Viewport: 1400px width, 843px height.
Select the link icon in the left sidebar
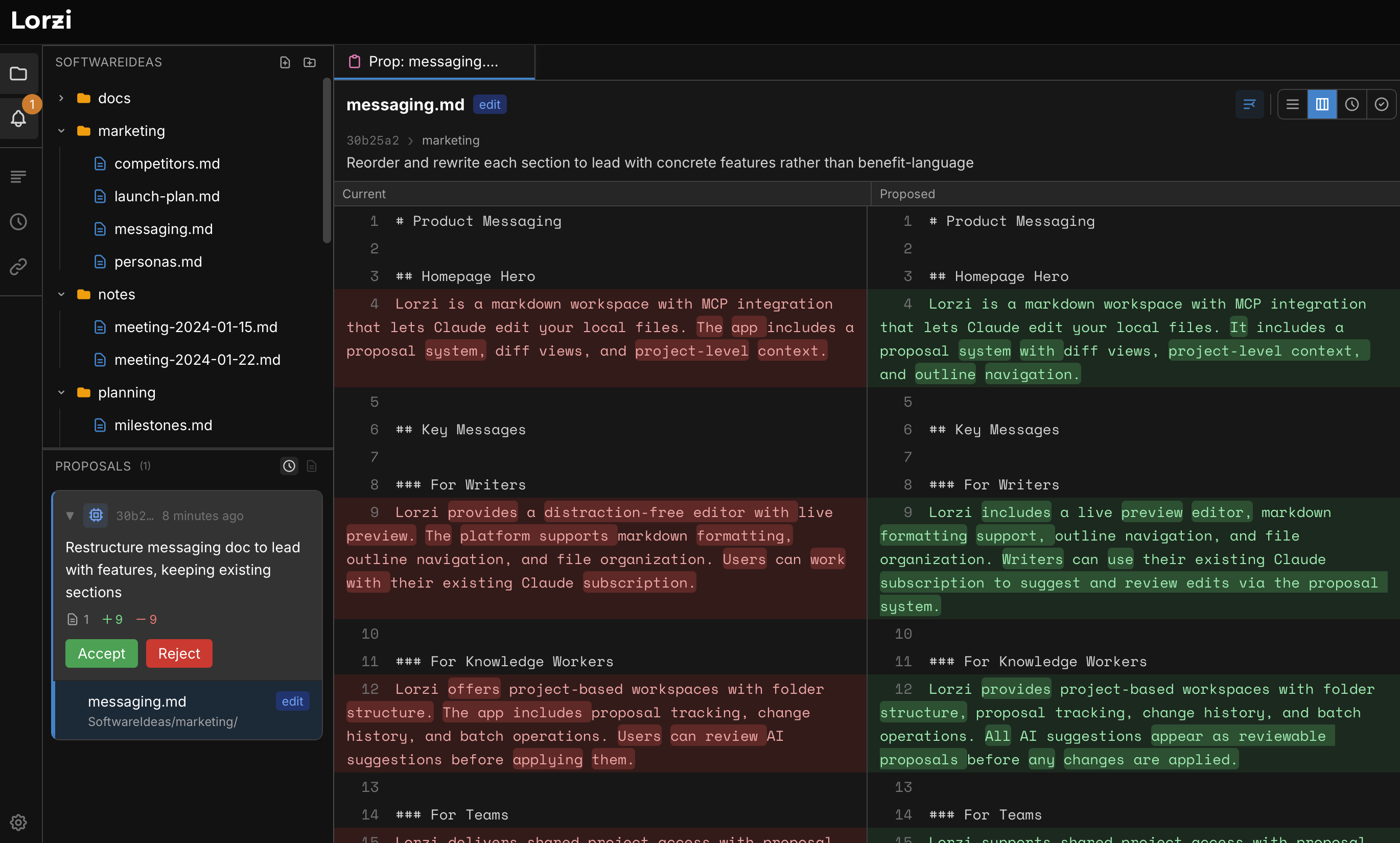(x=19, y=267)
